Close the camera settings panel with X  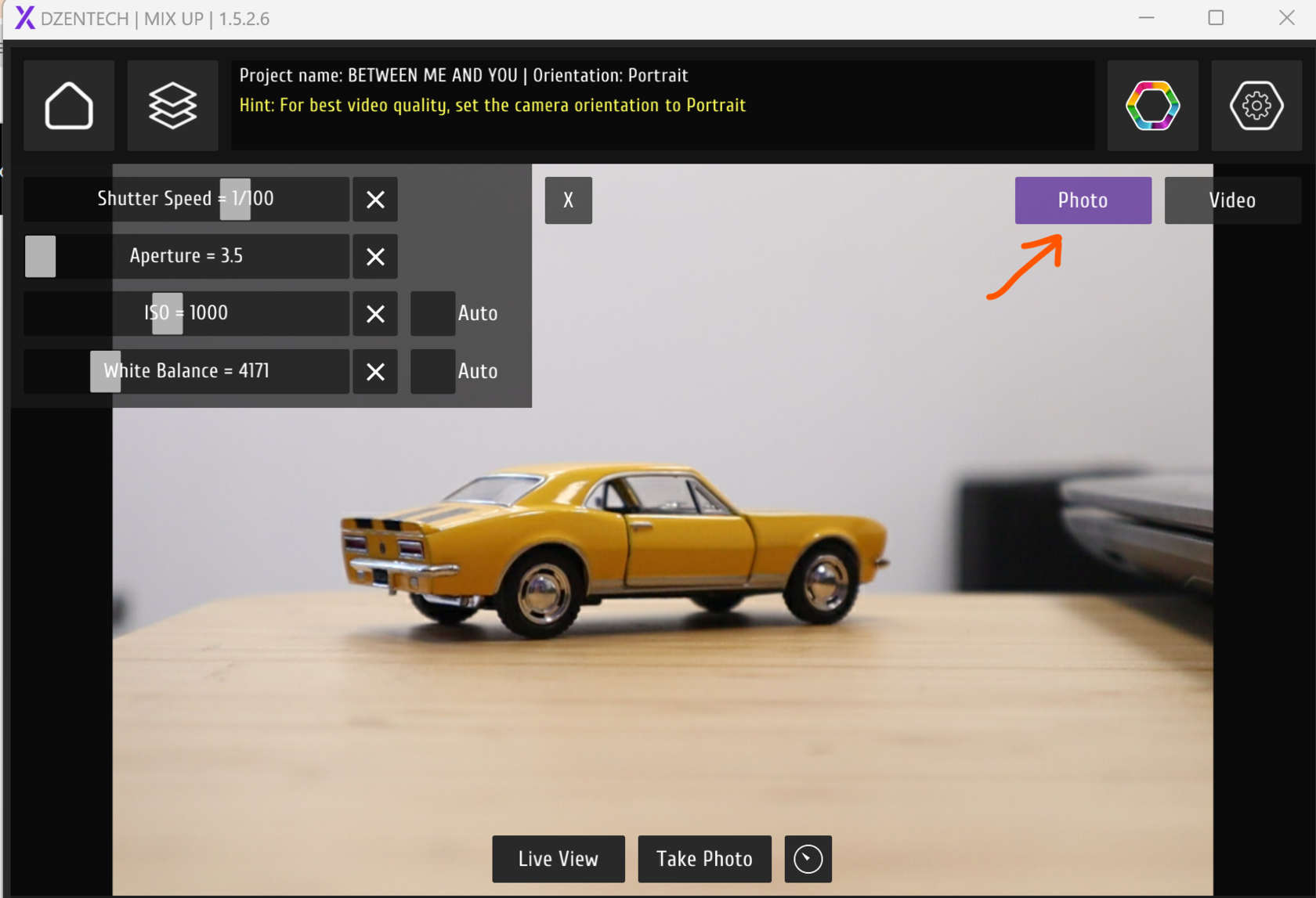click(x=569, y=200)
